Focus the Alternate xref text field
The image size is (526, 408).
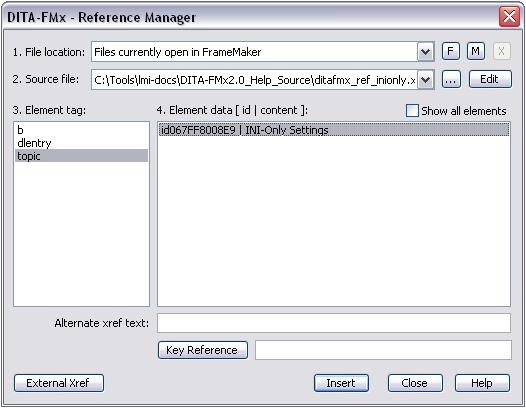click(x=334, y=323)
